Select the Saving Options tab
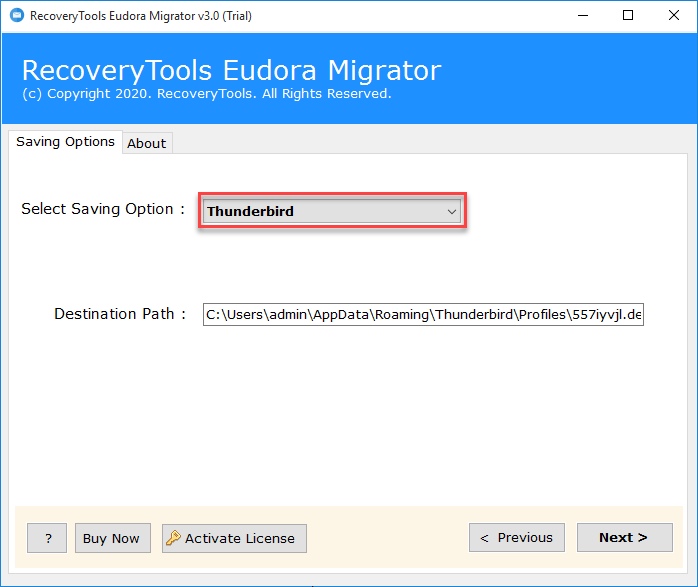 [65, 142]
